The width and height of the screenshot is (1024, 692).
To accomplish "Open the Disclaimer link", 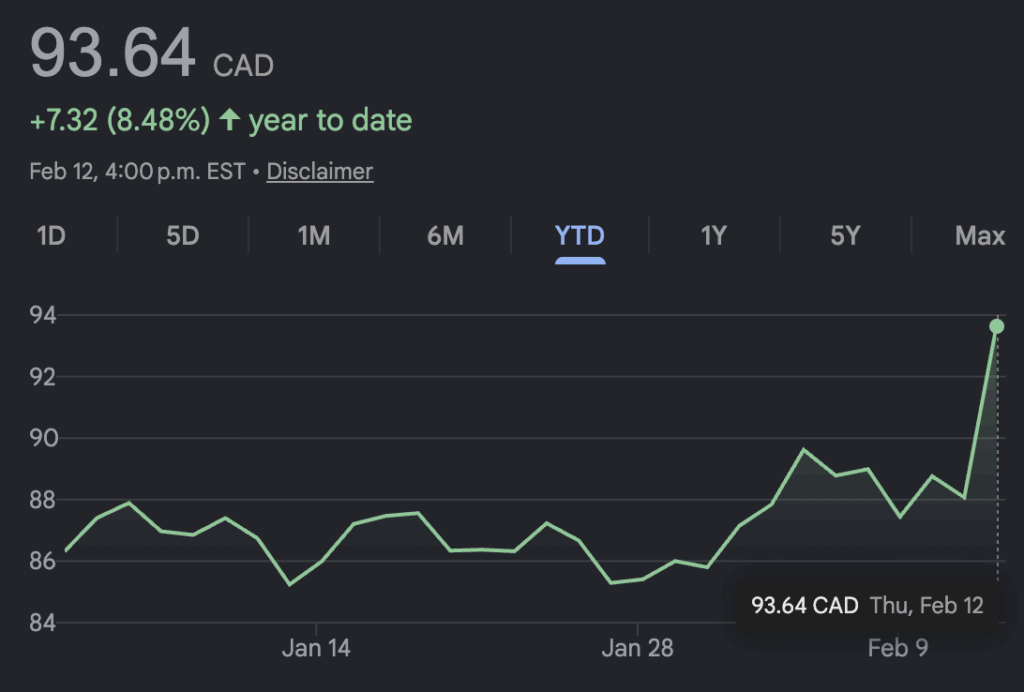I will pyautogui.click(x=320, y=172).
